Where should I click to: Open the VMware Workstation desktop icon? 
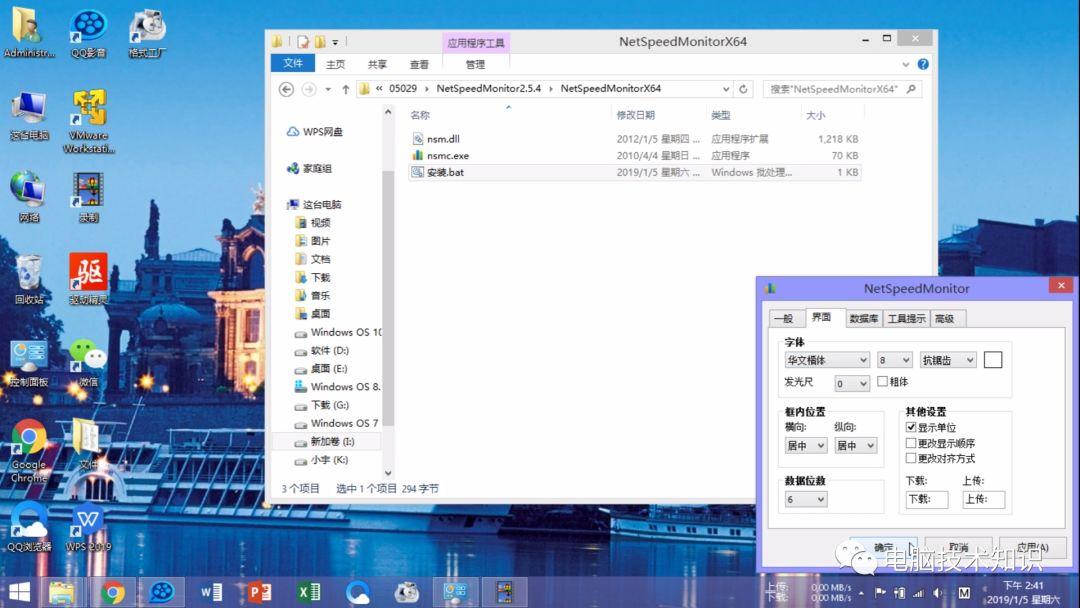(88, 121)
